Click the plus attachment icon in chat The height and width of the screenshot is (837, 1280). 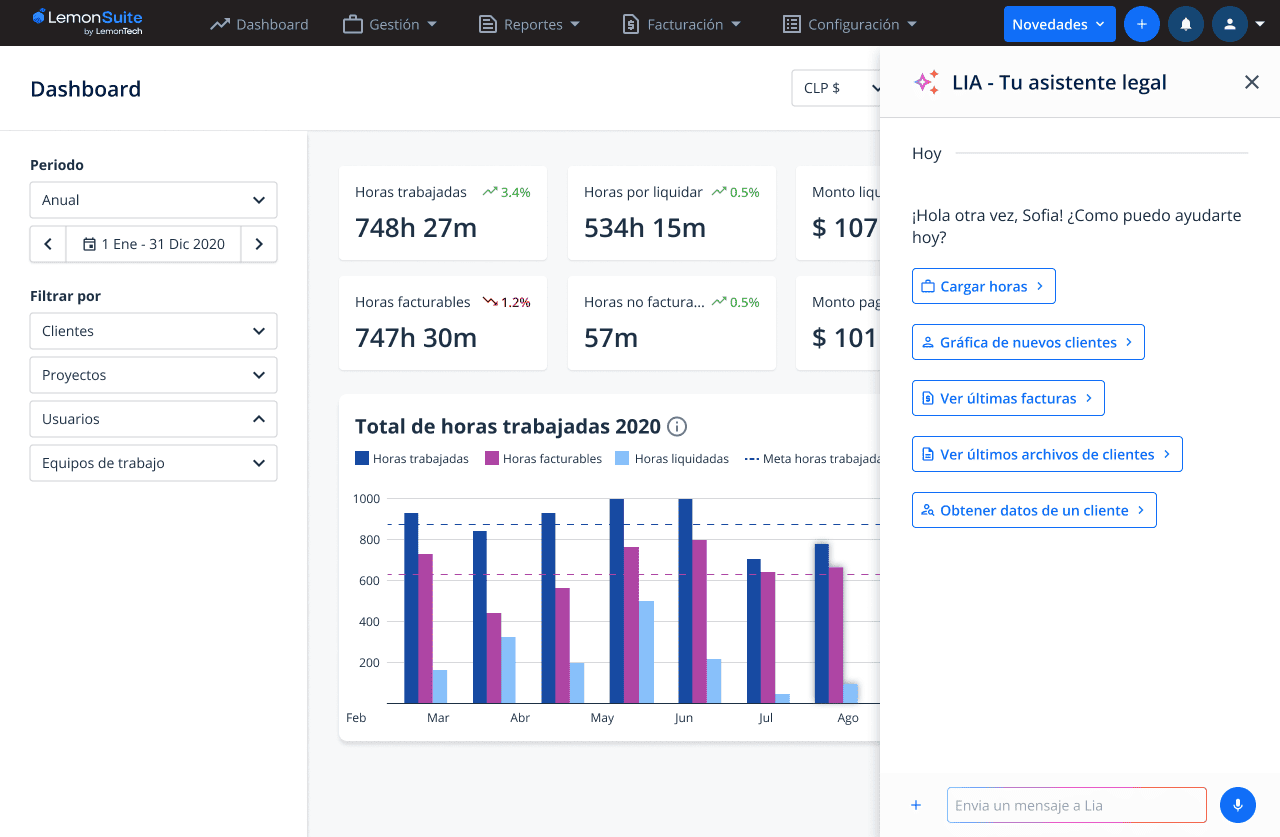916,805
